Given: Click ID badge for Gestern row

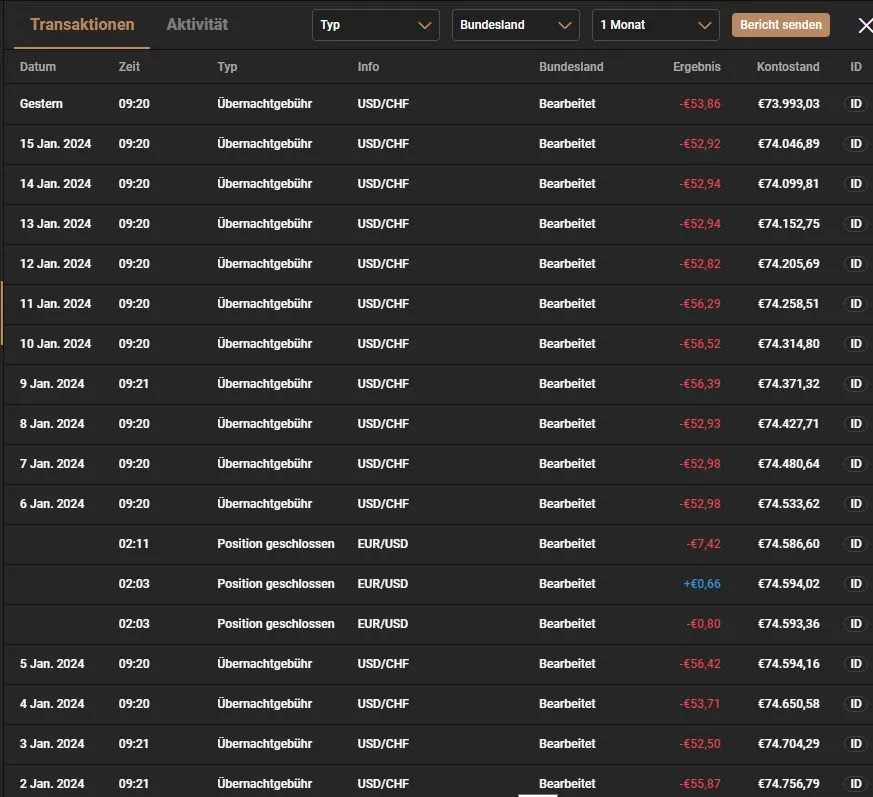Looking at the screenshot, I should pos(855,104).
